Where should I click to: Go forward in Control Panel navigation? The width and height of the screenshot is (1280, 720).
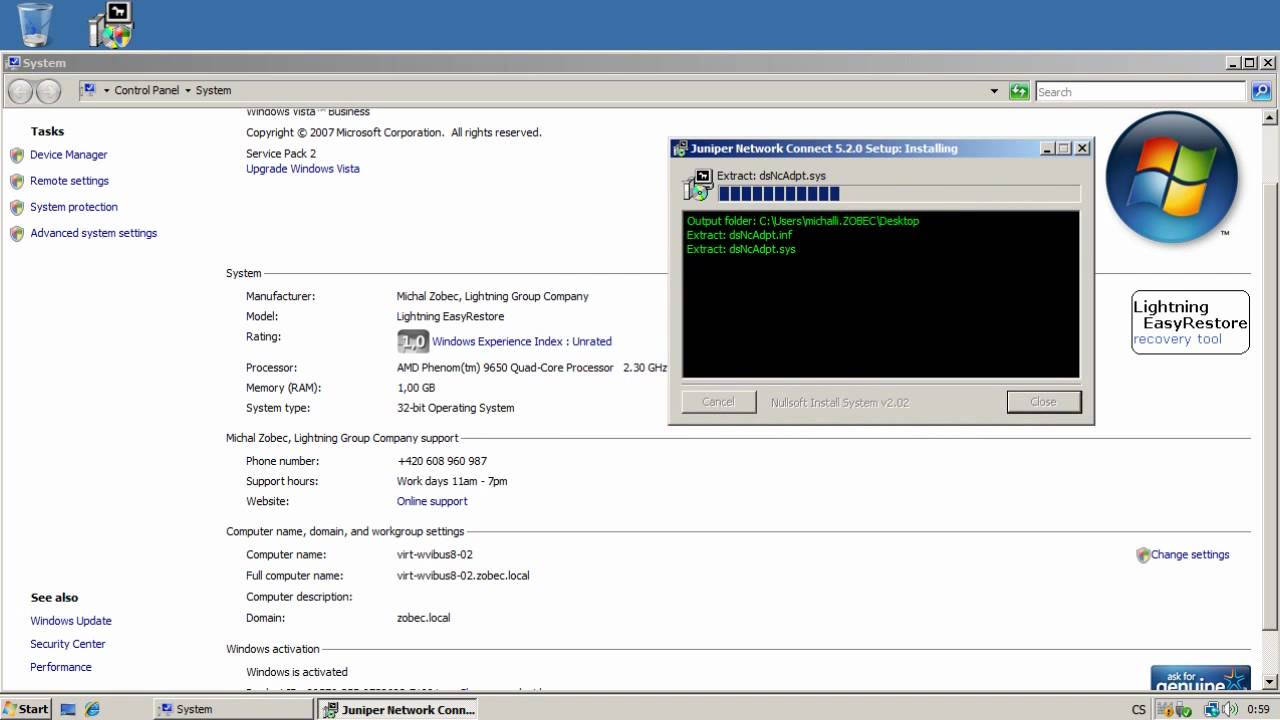tap(48, 91)
